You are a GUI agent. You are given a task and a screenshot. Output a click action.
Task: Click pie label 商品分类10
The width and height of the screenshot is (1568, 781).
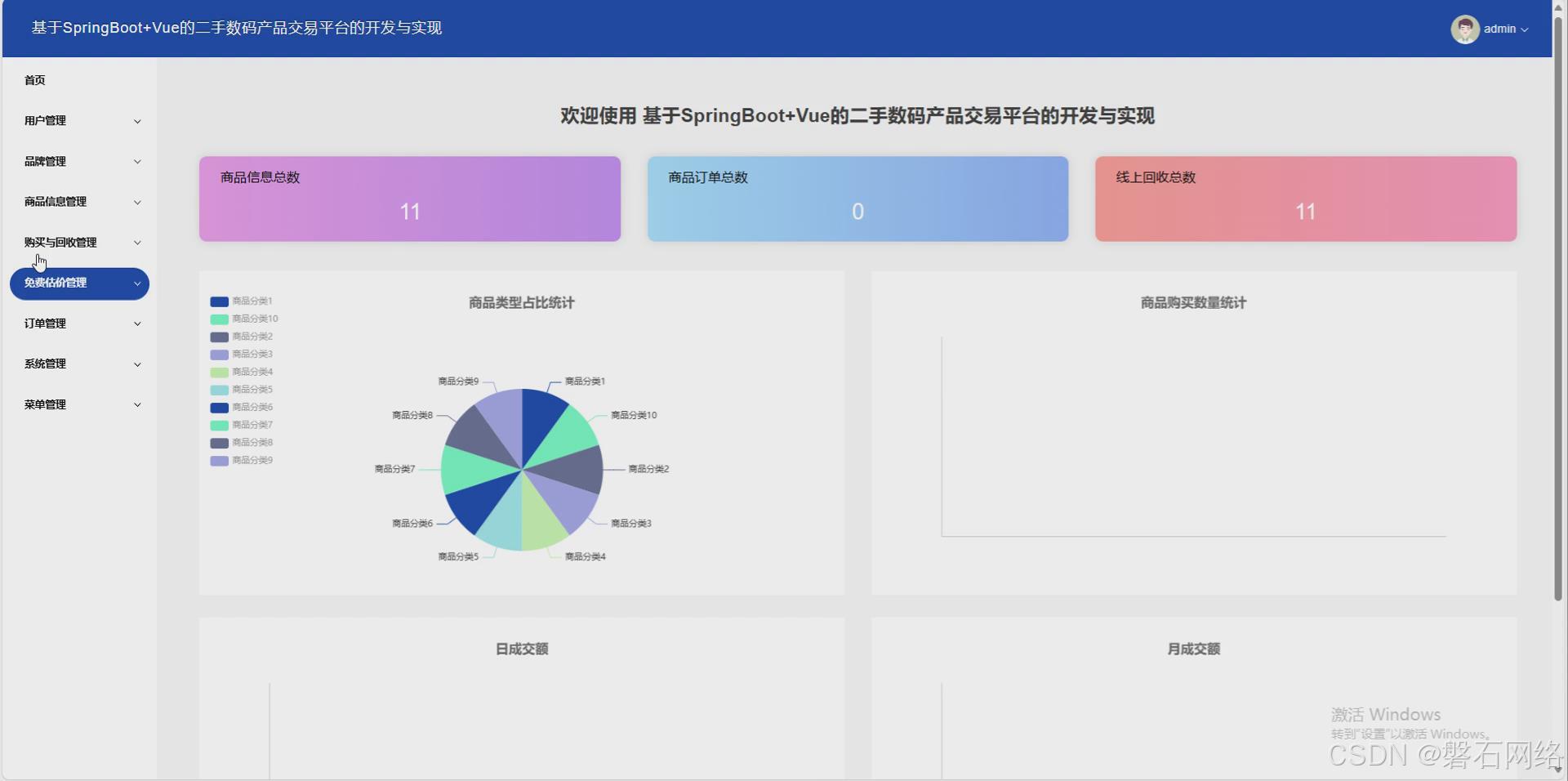coord(634,415)
